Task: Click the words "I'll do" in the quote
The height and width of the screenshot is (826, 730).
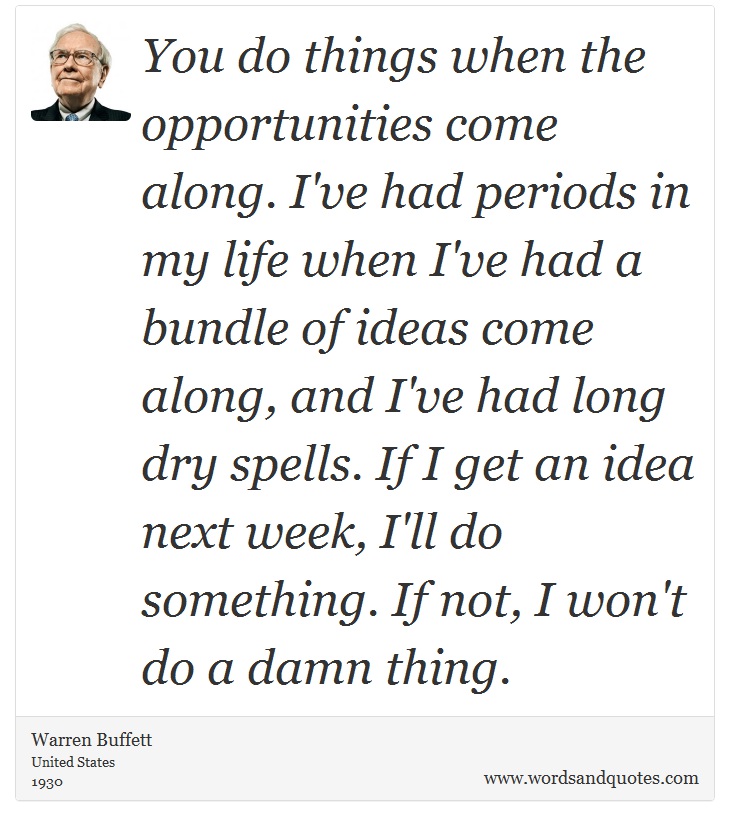Action: coord(440,531)
